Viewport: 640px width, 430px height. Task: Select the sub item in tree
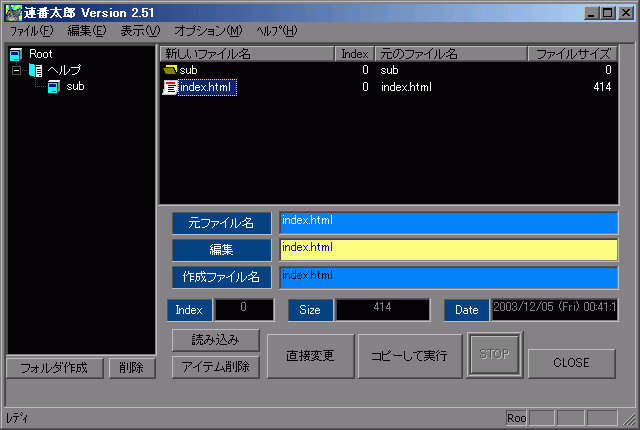75,87
